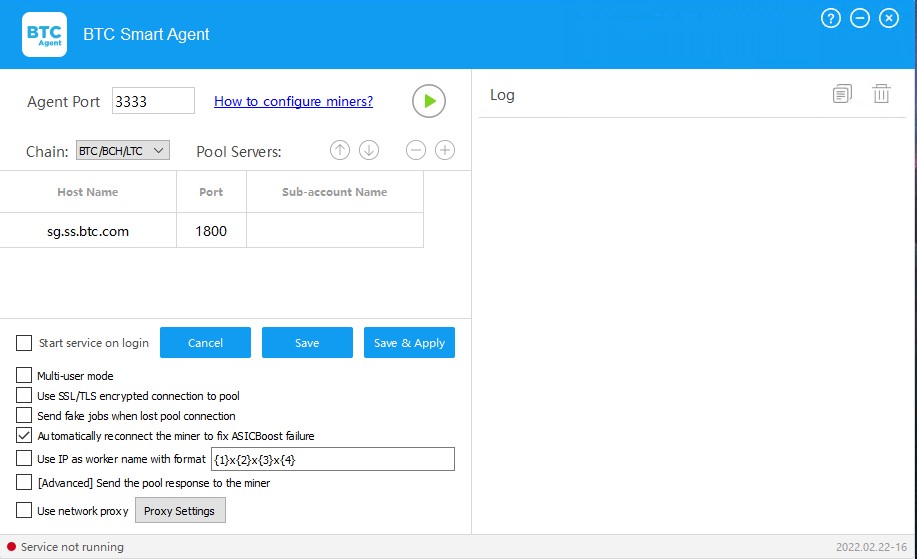Add a new pool server with plus icon
Screen dimensions: 917x559
pos(445,150)
